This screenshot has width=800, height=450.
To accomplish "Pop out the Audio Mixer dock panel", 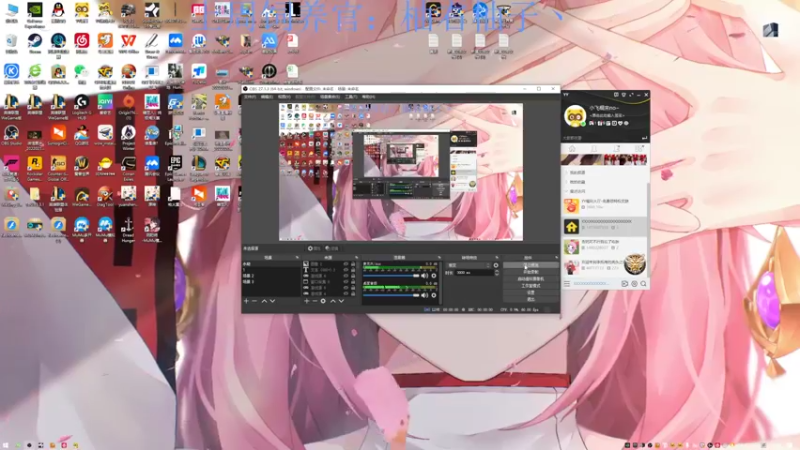I will (x=439, y=258).
